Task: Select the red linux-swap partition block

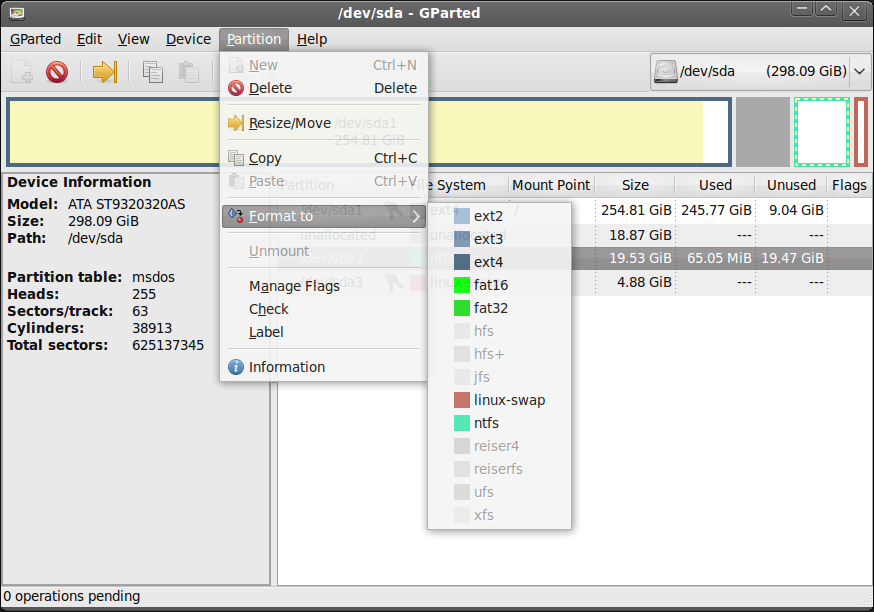Action: click(861, 132)
